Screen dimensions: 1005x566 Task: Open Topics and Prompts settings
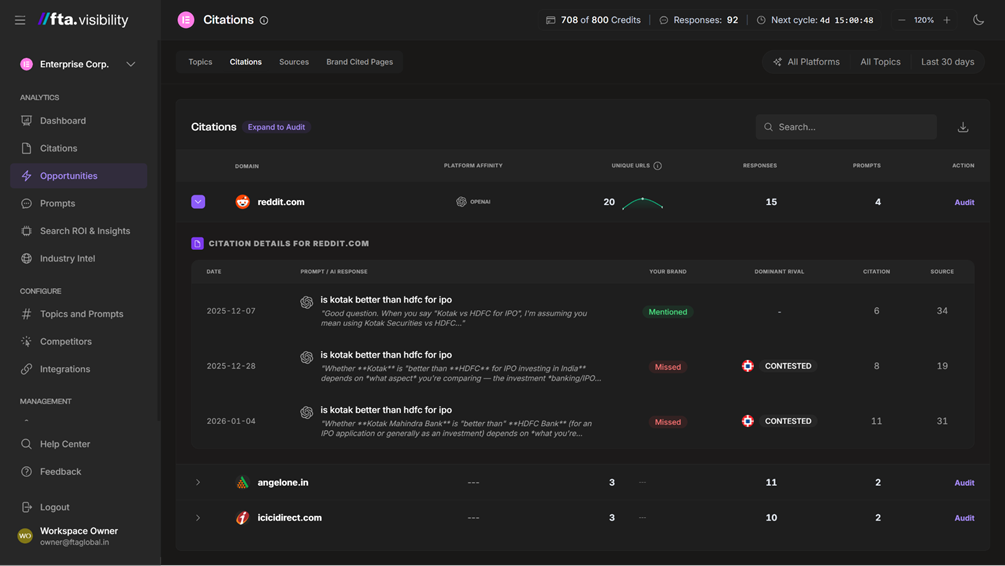[79, 314]
